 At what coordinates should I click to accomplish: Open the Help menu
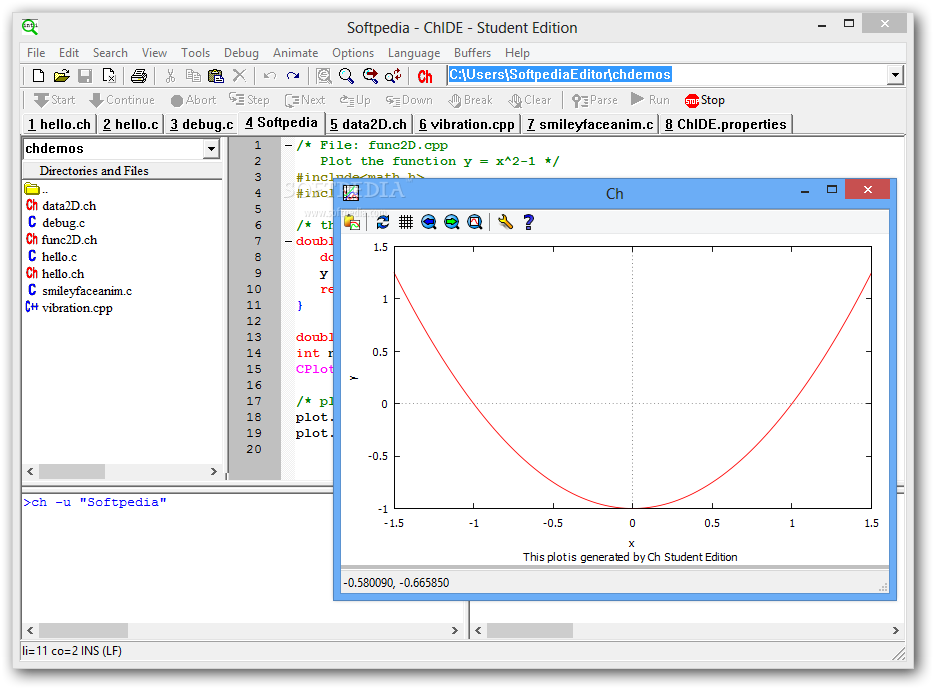517,52
